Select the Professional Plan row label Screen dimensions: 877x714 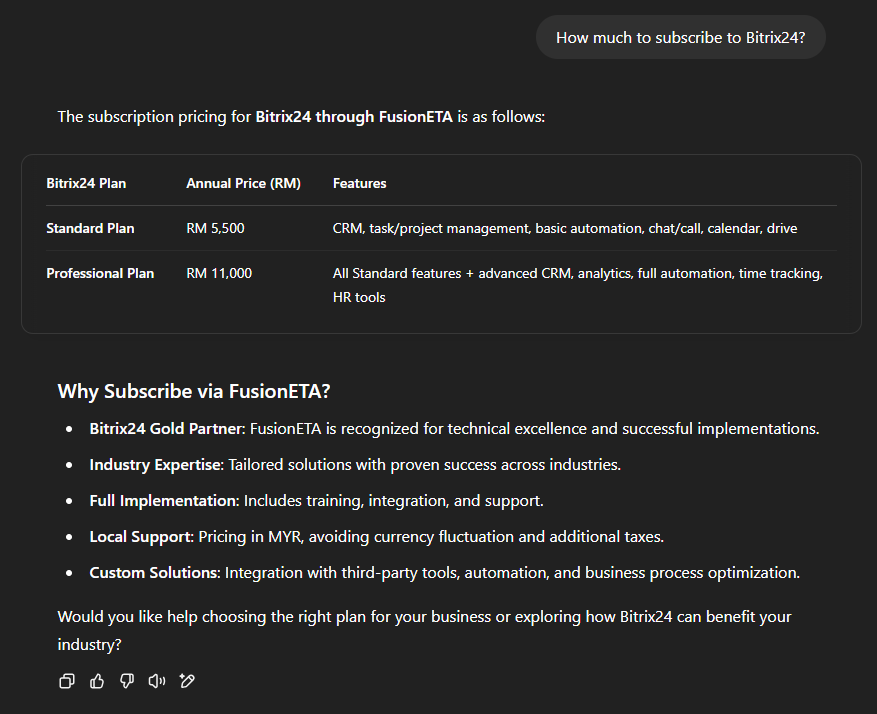point(100,273)
